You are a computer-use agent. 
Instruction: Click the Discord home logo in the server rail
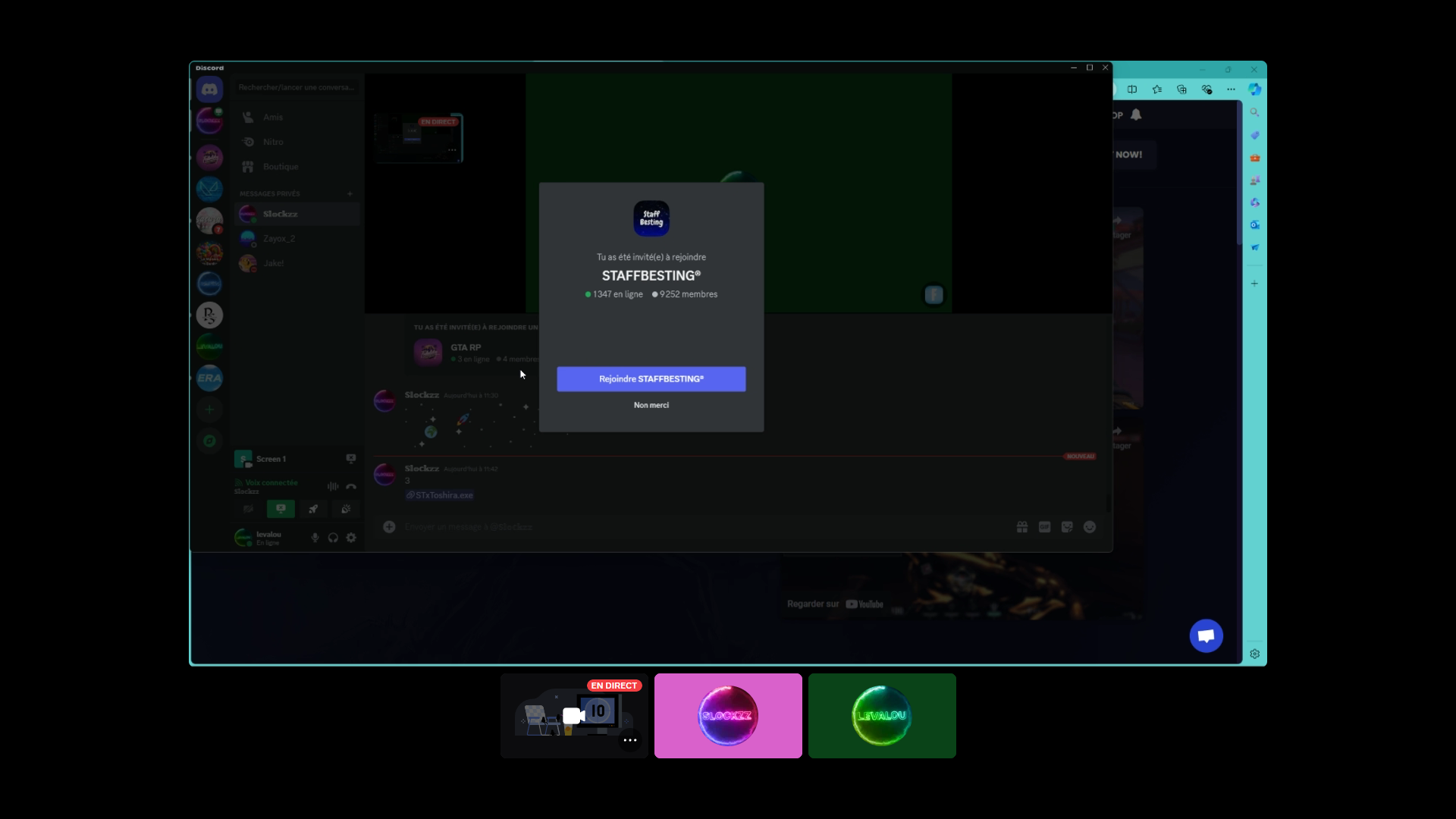[x=209, y=89]
